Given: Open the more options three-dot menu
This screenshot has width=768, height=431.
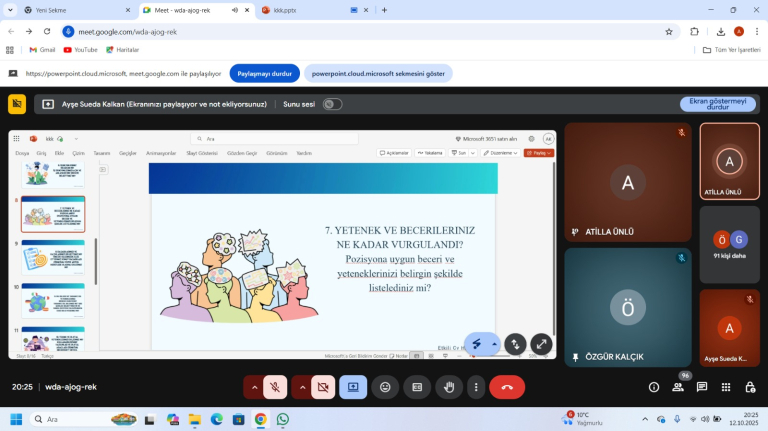Looking at the screenshot, I should click(475, 387).
